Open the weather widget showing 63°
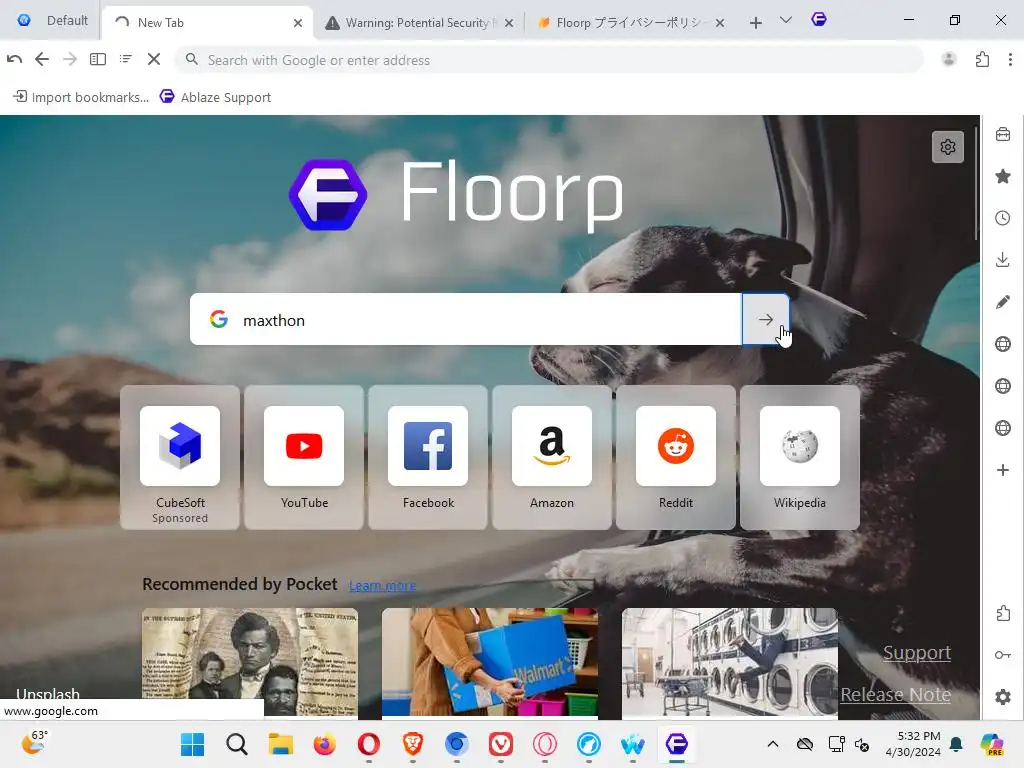 coord(35,743)
